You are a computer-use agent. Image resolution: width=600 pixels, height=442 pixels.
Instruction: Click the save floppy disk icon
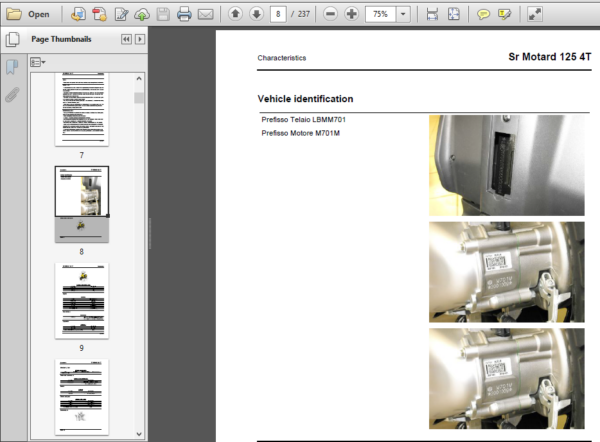[x=163, y=15]
